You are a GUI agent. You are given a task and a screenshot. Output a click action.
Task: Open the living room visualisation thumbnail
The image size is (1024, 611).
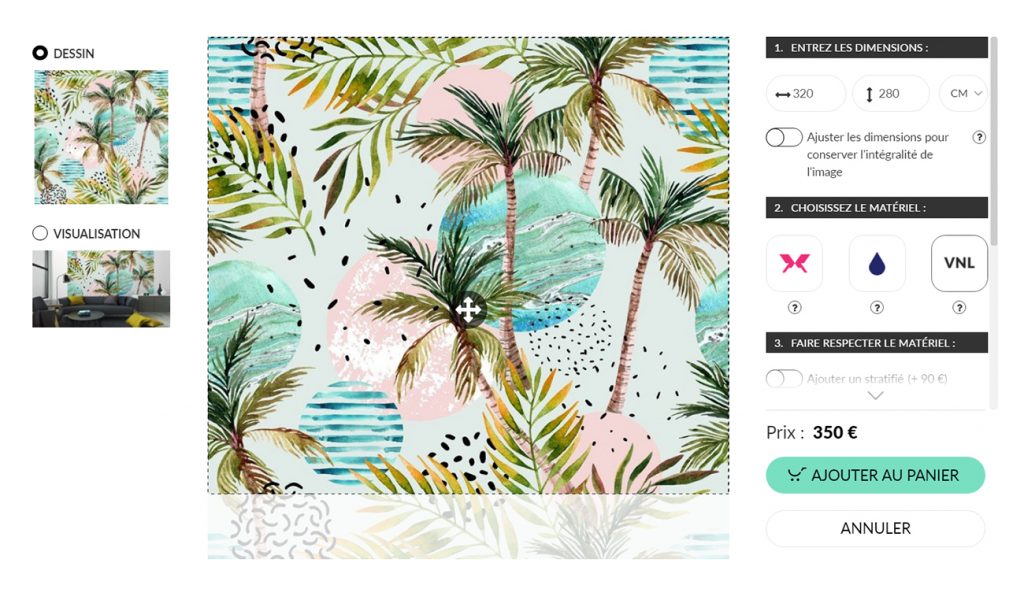pos(101,289)
